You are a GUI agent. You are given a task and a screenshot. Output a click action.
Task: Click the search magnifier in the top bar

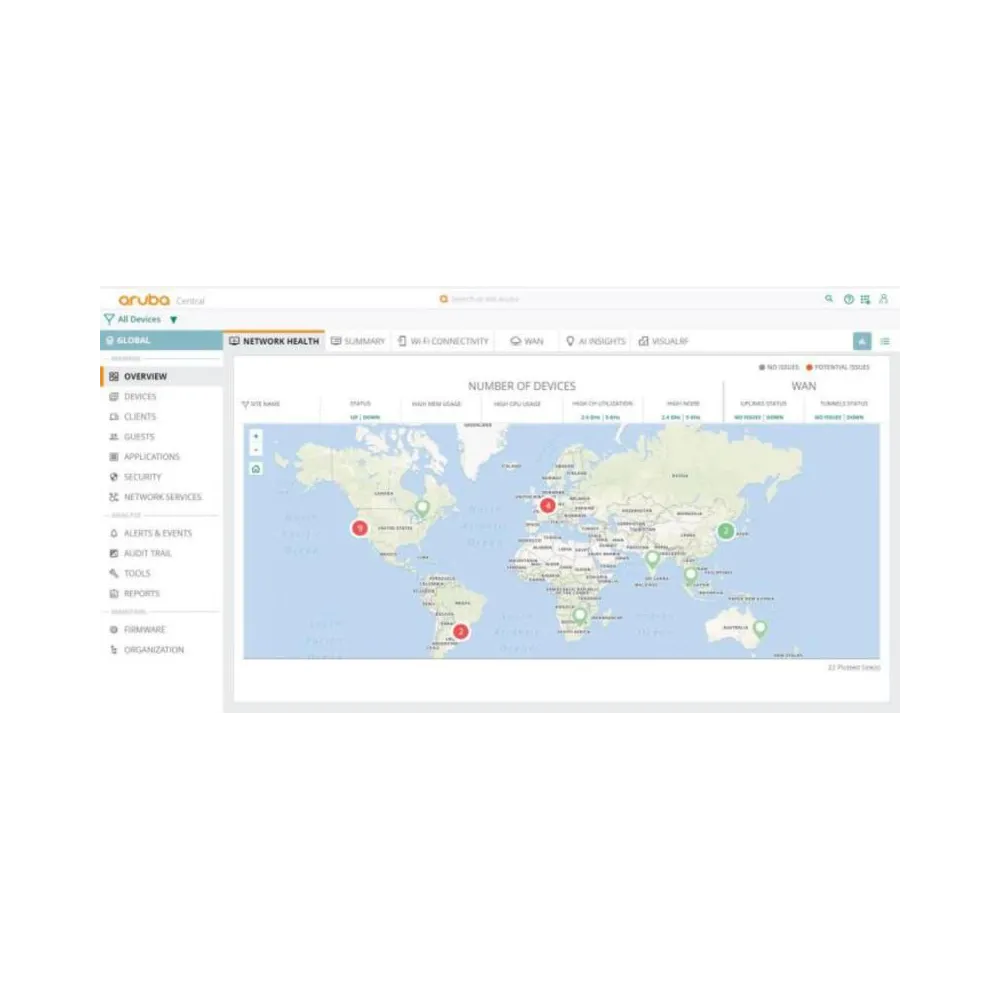point(829,298)
